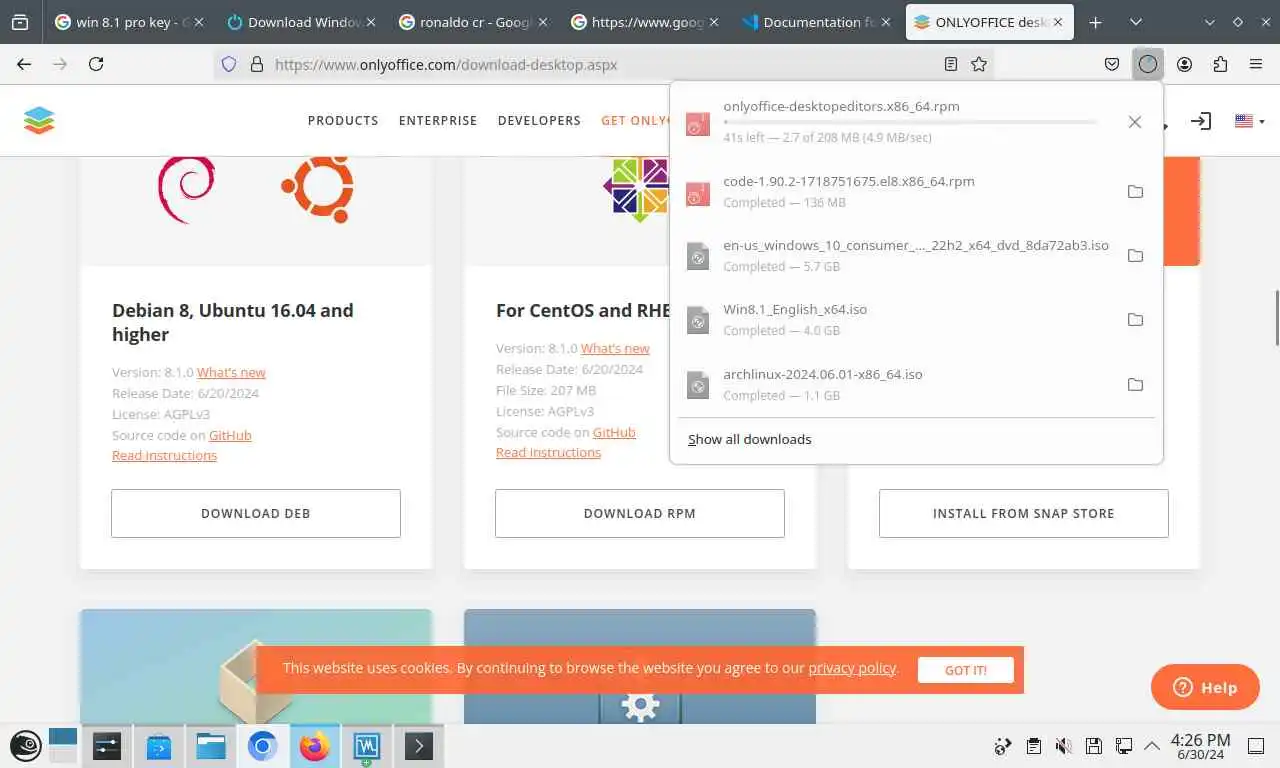
Task: Open DEVELOPERS menu
Action: [x=539, y=120]
